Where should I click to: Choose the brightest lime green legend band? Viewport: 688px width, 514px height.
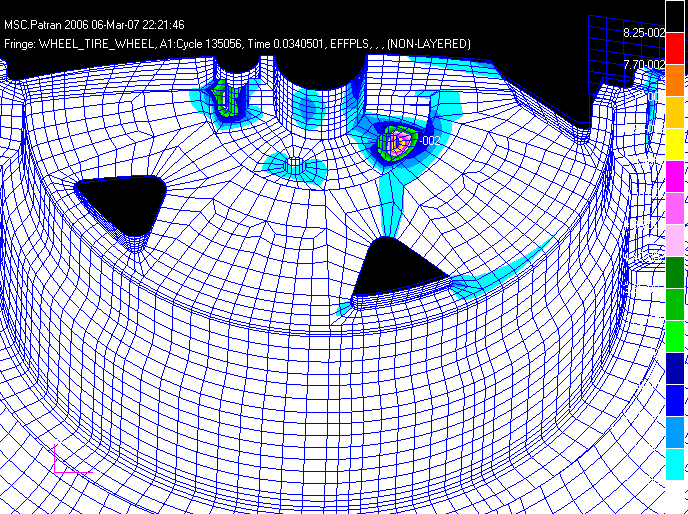676,336
